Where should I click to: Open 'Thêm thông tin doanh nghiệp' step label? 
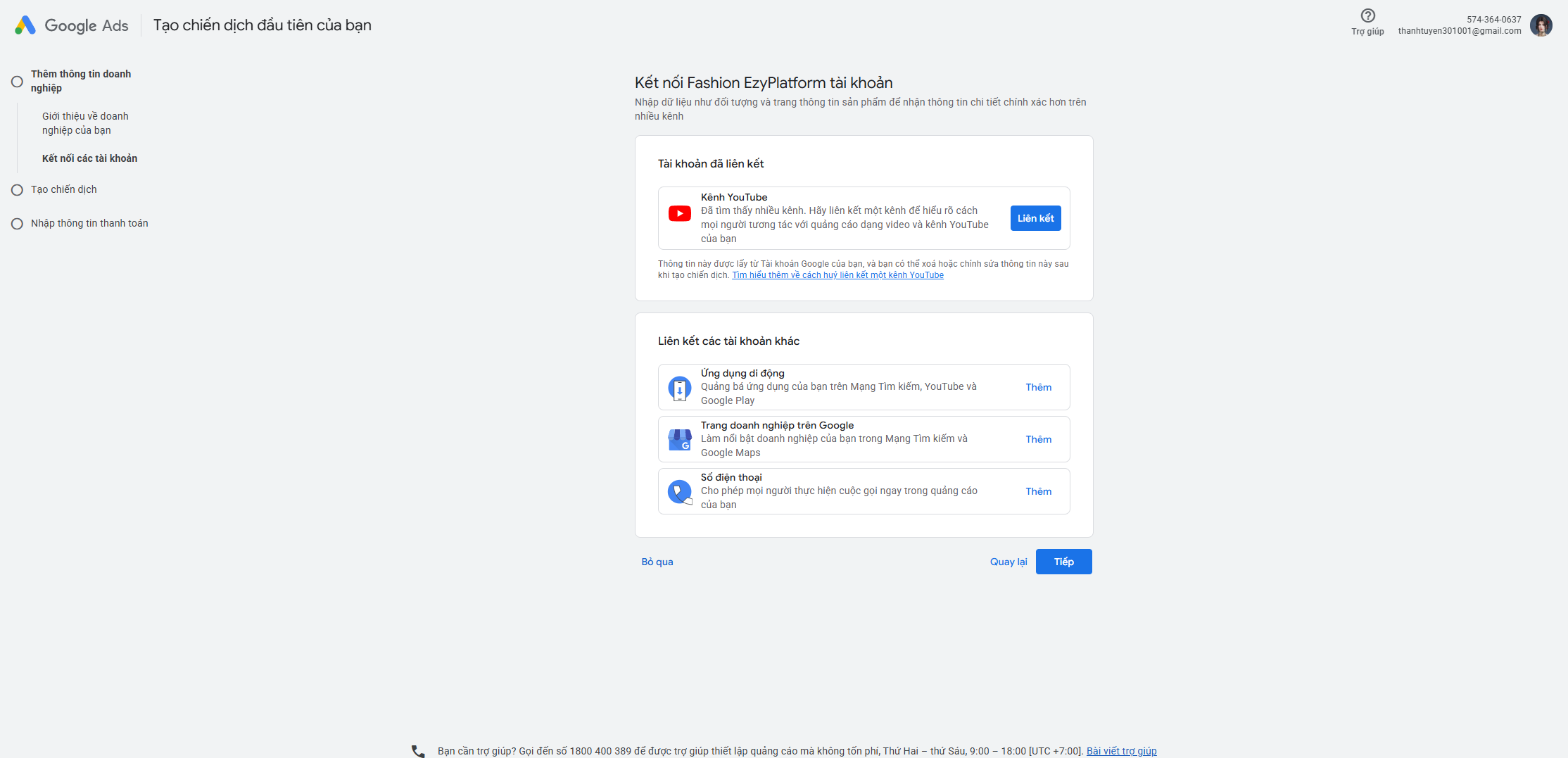[81, 81]
